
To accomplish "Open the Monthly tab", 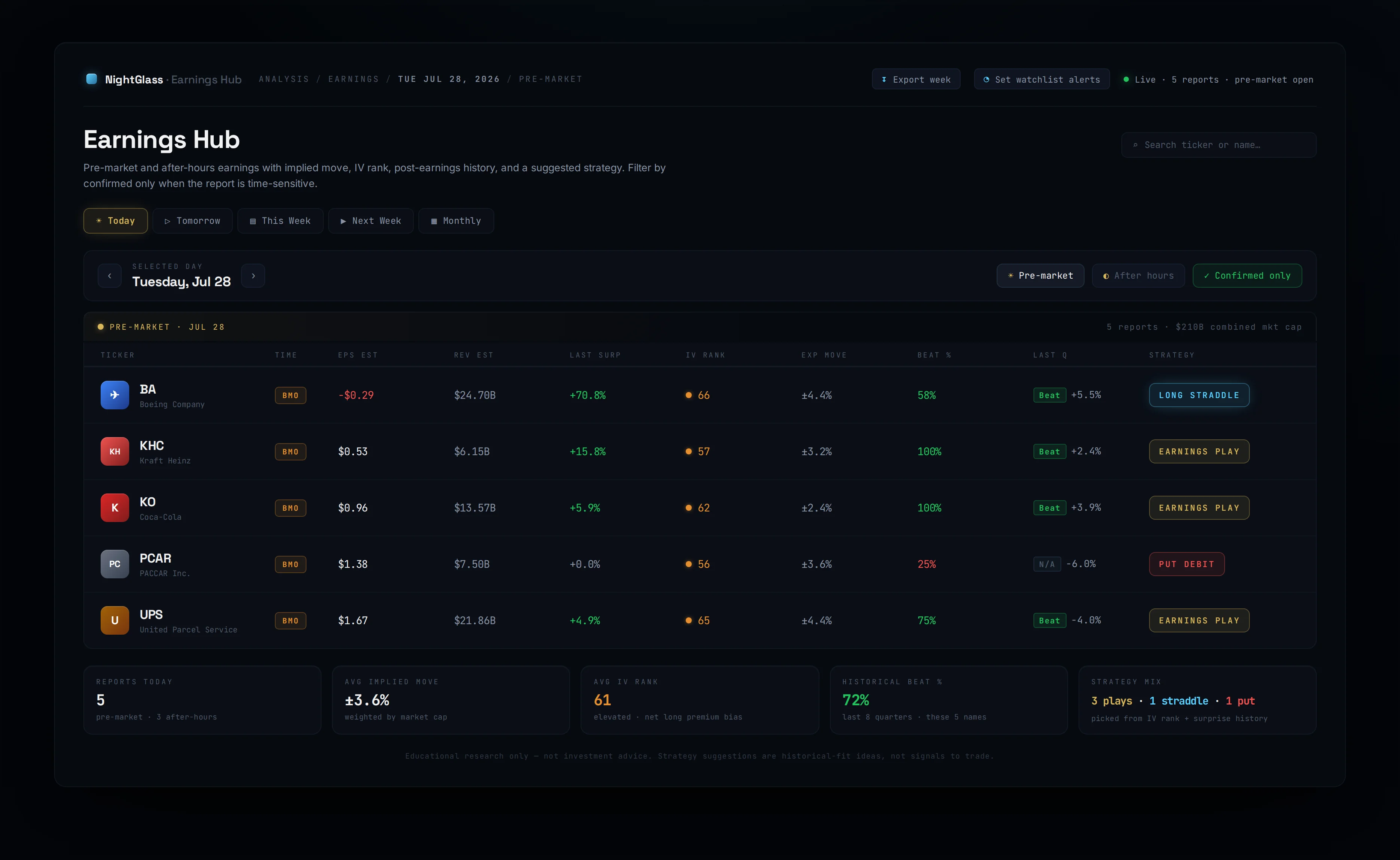I will tap(456, 221).
